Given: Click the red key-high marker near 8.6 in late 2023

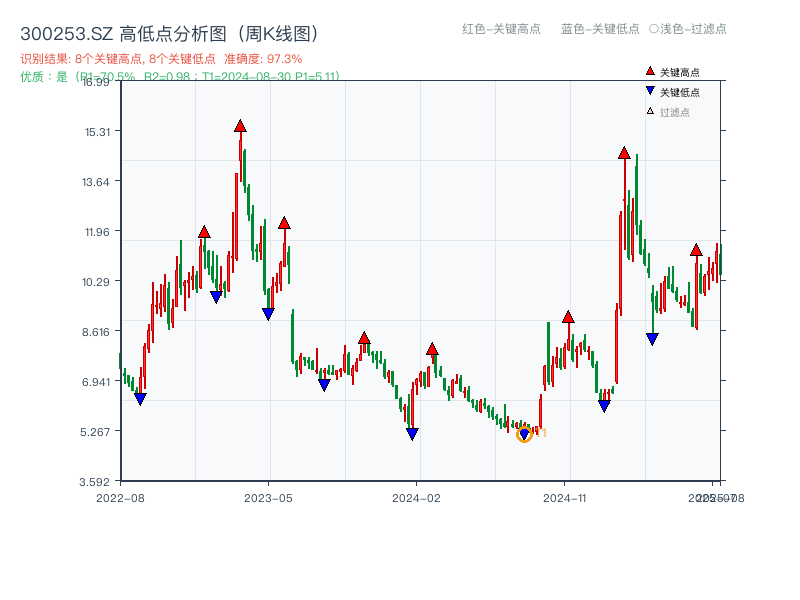Looking at the screenshot, I should (x=364, y=338).
